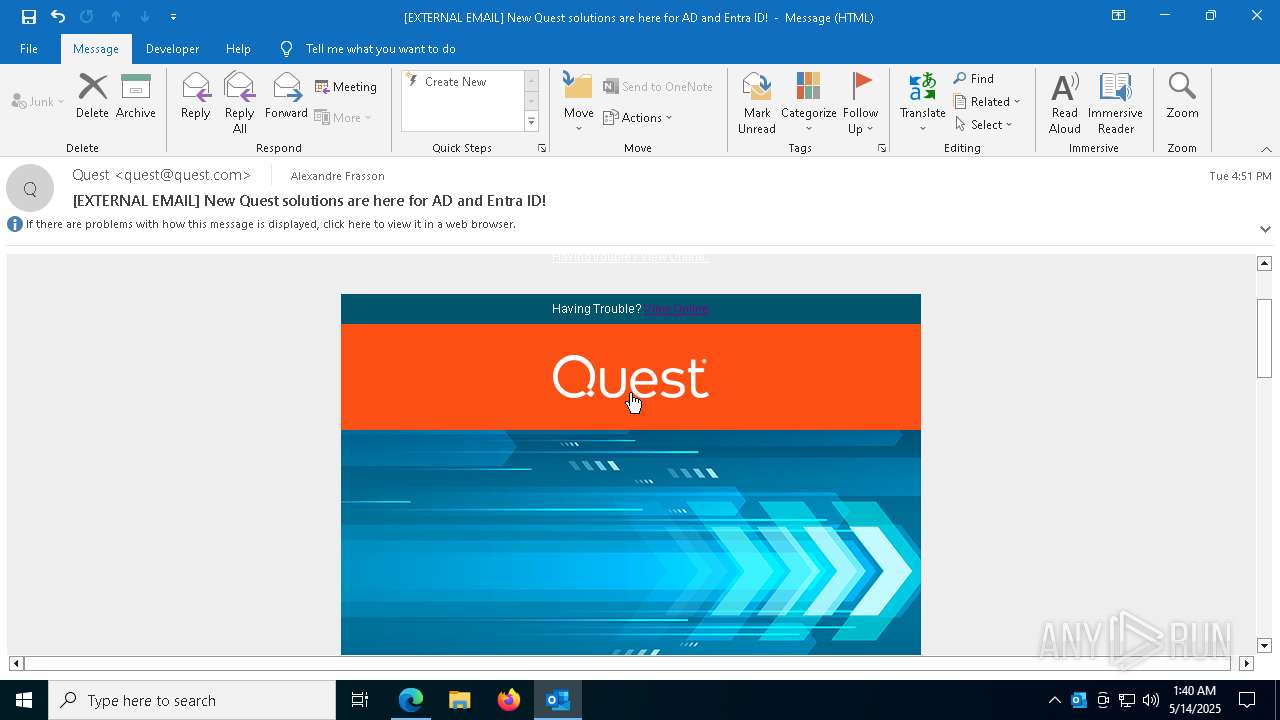Click the view in web browser info bar
This screenshot has width=1280, height=720.
pos(270,224)
